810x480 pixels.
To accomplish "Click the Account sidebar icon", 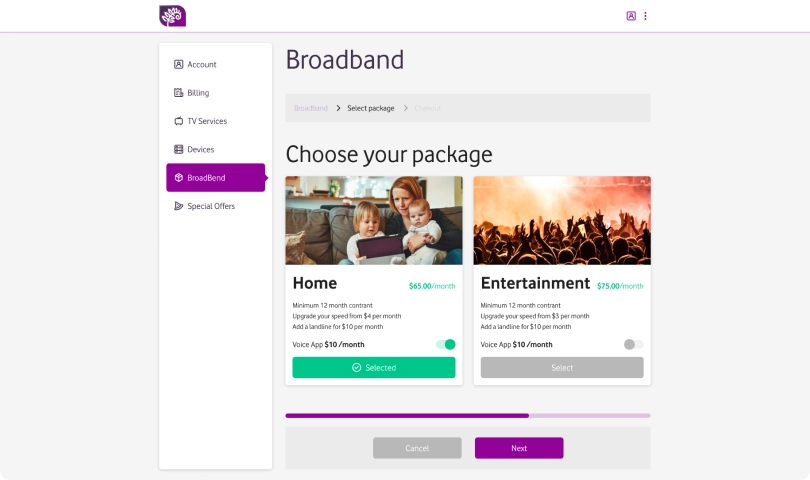I will (x=179, y=65).
